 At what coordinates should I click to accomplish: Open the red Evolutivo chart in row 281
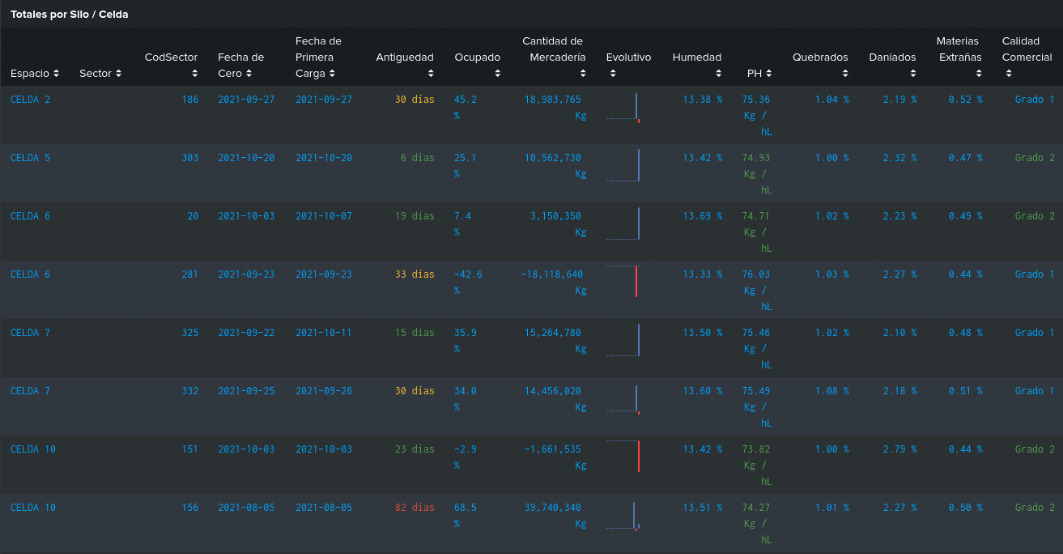coord(623,281)
